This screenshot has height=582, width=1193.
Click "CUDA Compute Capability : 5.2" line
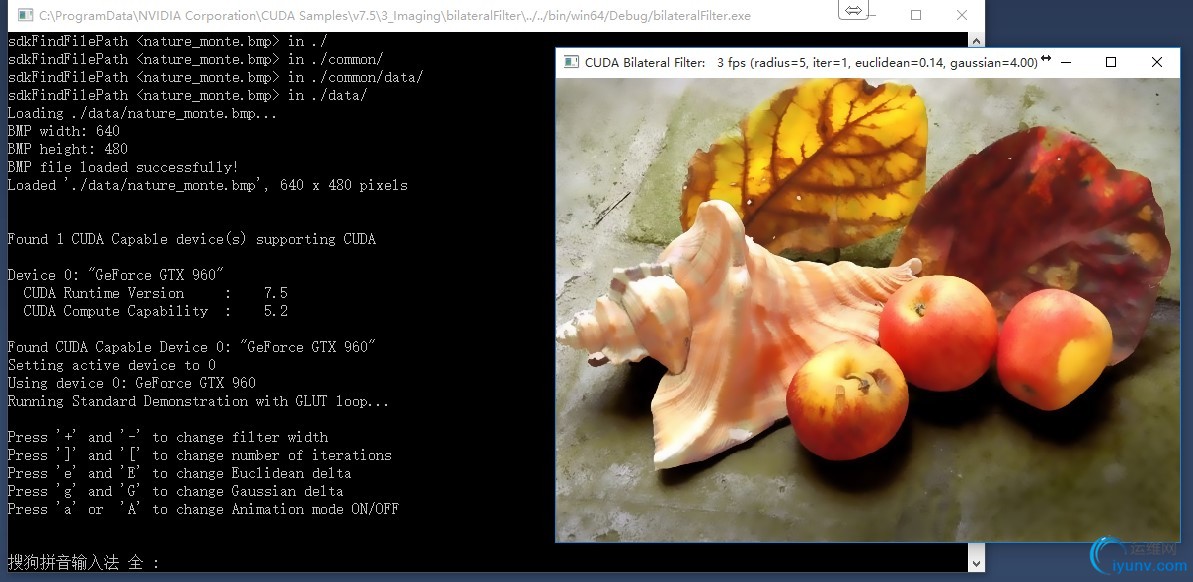(x=155, y=311)
